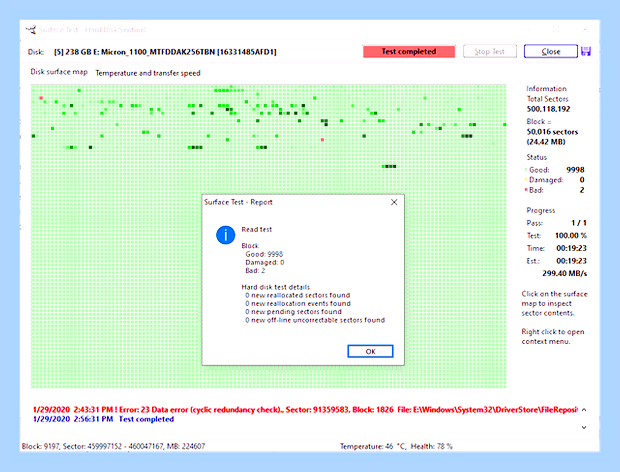
Task: Click the Pass 1 / 1 value
Action: (578, 223)
